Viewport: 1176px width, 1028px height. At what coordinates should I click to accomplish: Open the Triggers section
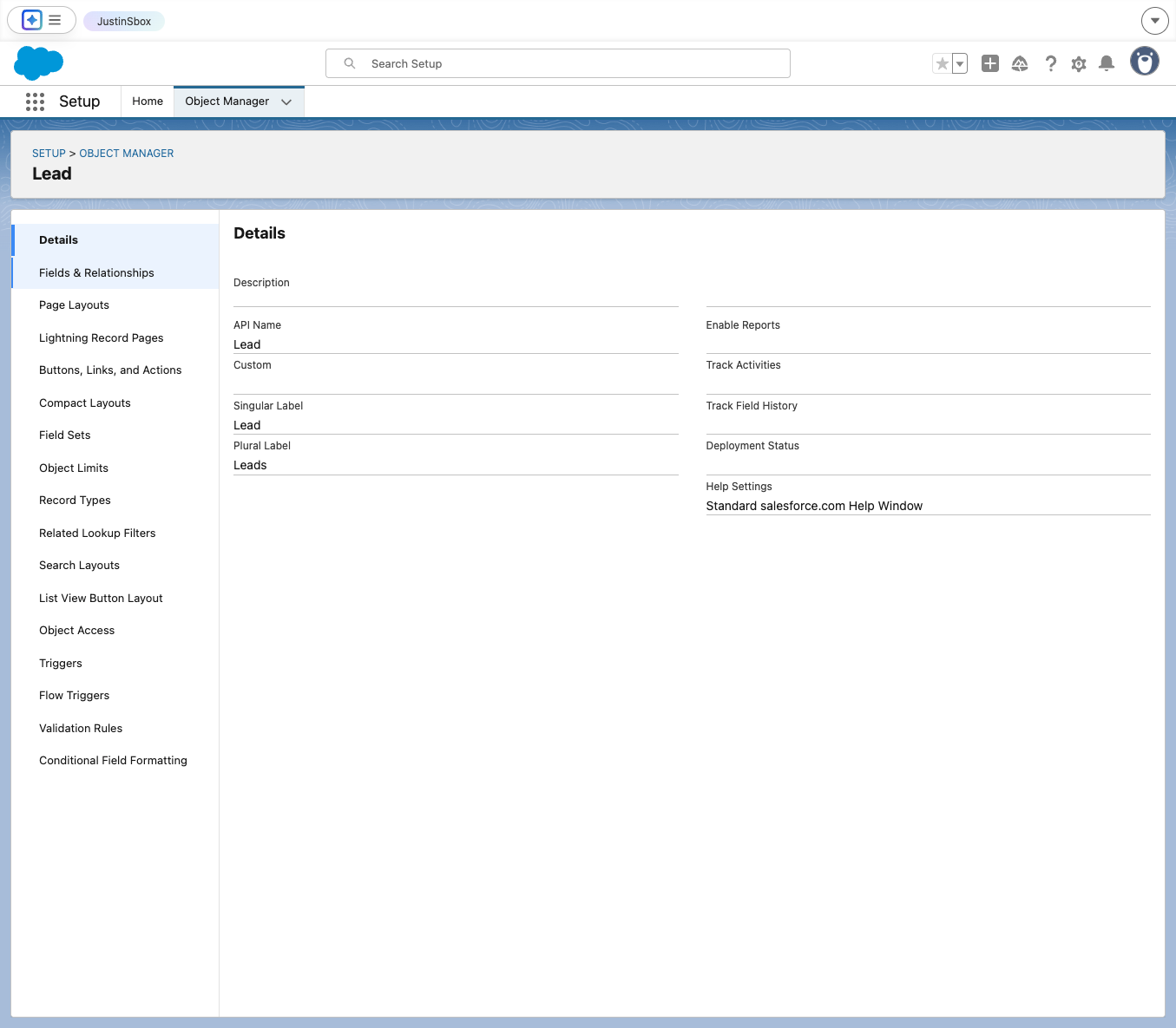point(115,663)
